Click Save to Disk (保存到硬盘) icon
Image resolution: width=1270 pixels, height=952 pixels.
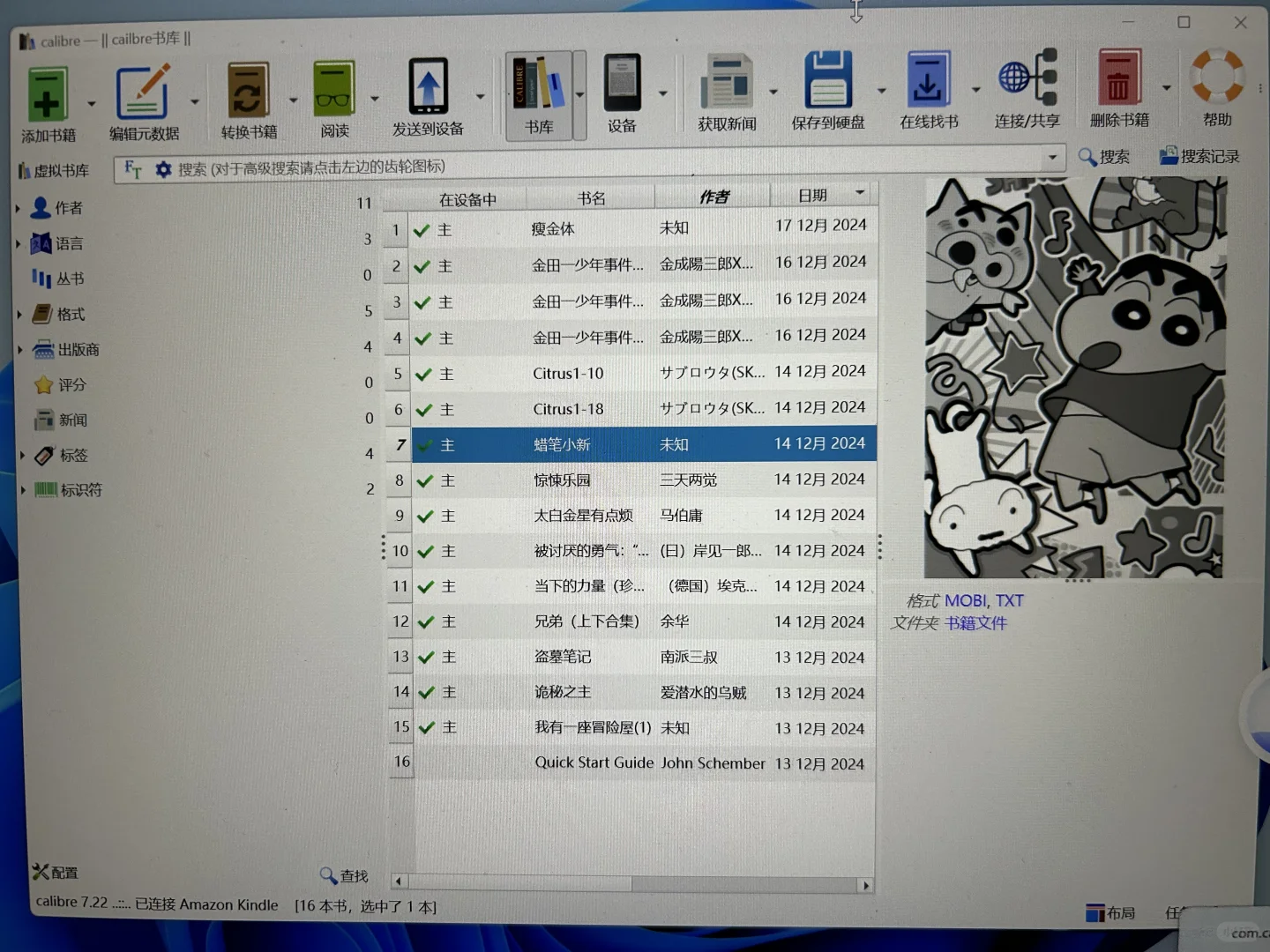[828, 81]
